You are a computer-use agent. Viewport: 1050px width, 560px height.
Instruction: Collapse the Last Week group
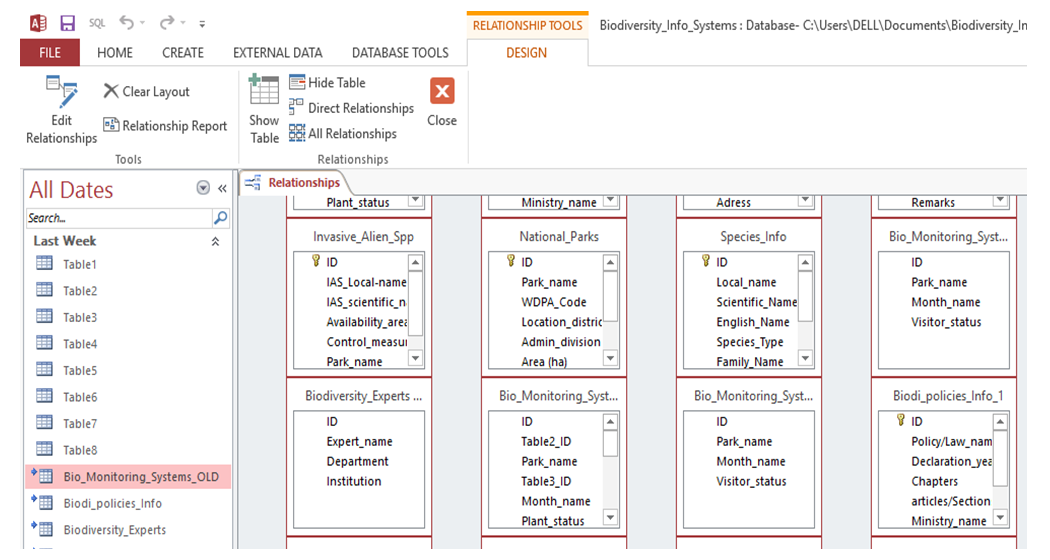214,241
